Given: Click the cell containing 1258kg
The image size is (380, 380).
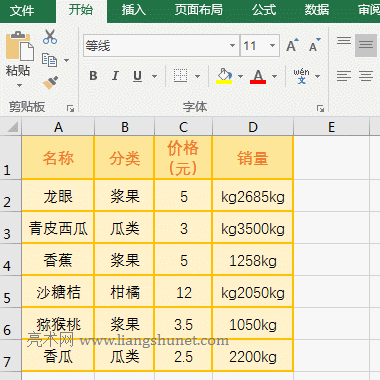Looking at the screenshot, I should tap(253, 260).
